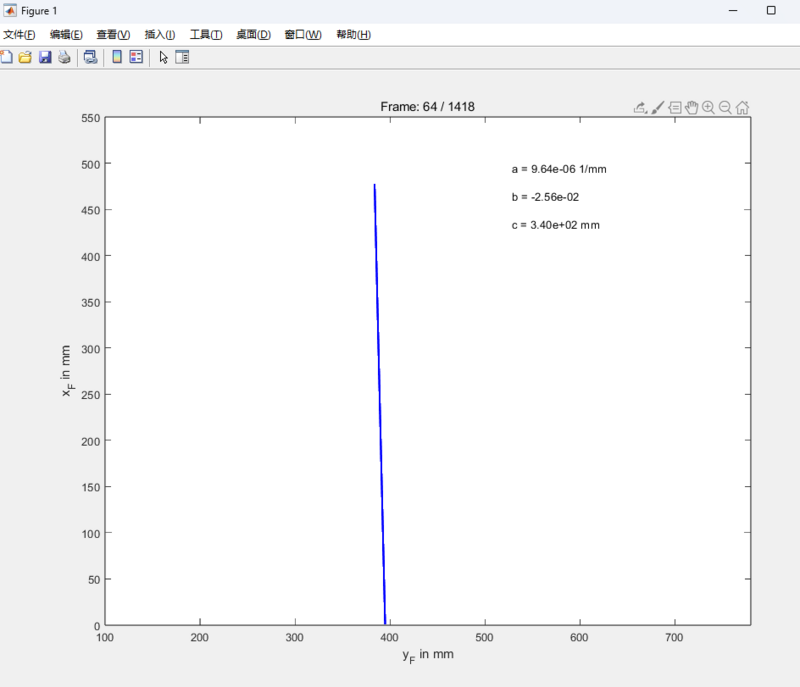Click the New Figure toolbar icon
Screen dimensions: 800x687
6,58
